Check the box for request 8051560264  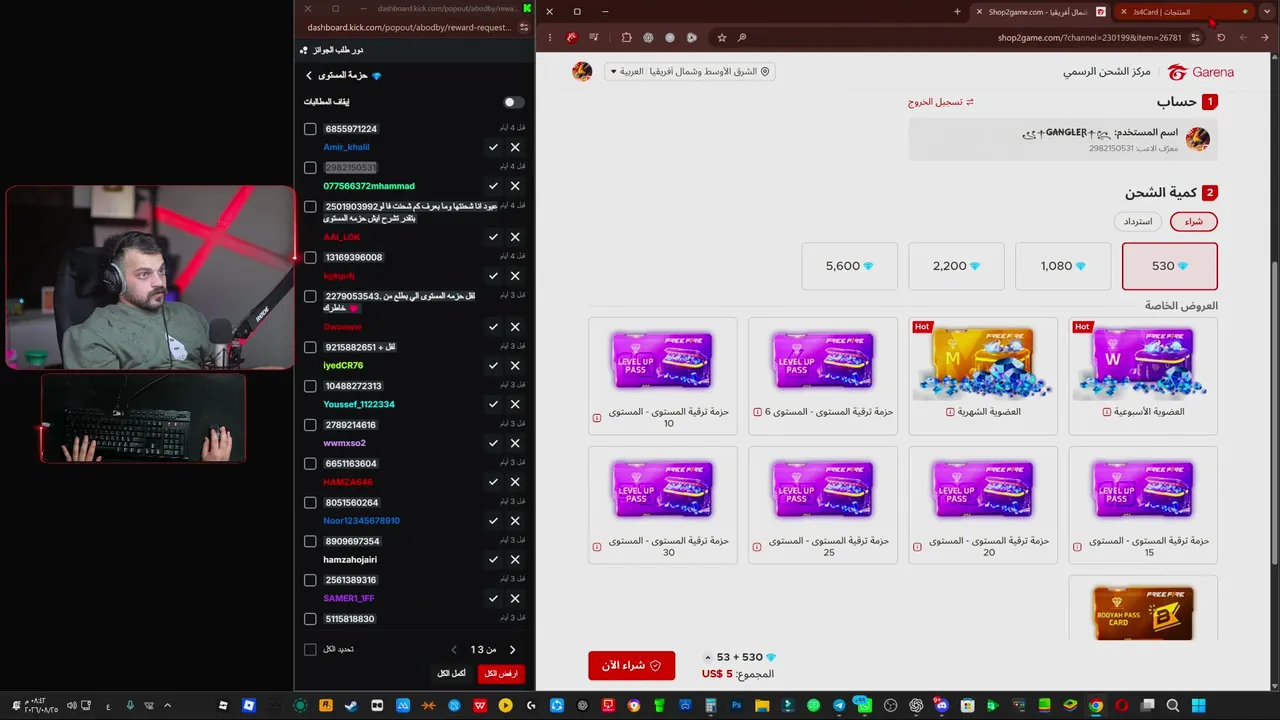(310, 503)
